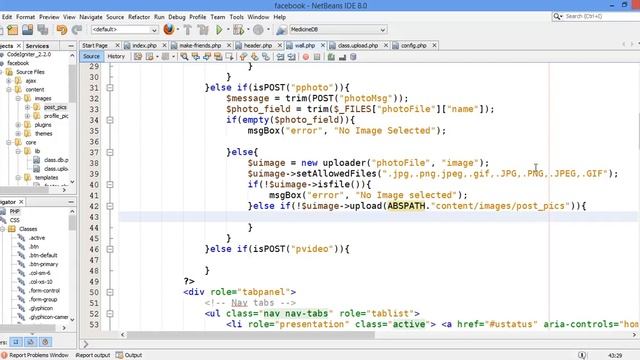Focus the Search (Ctrl+I) field
The height and width of the screenshot is (360, 640).
click(x=599, y=16)
